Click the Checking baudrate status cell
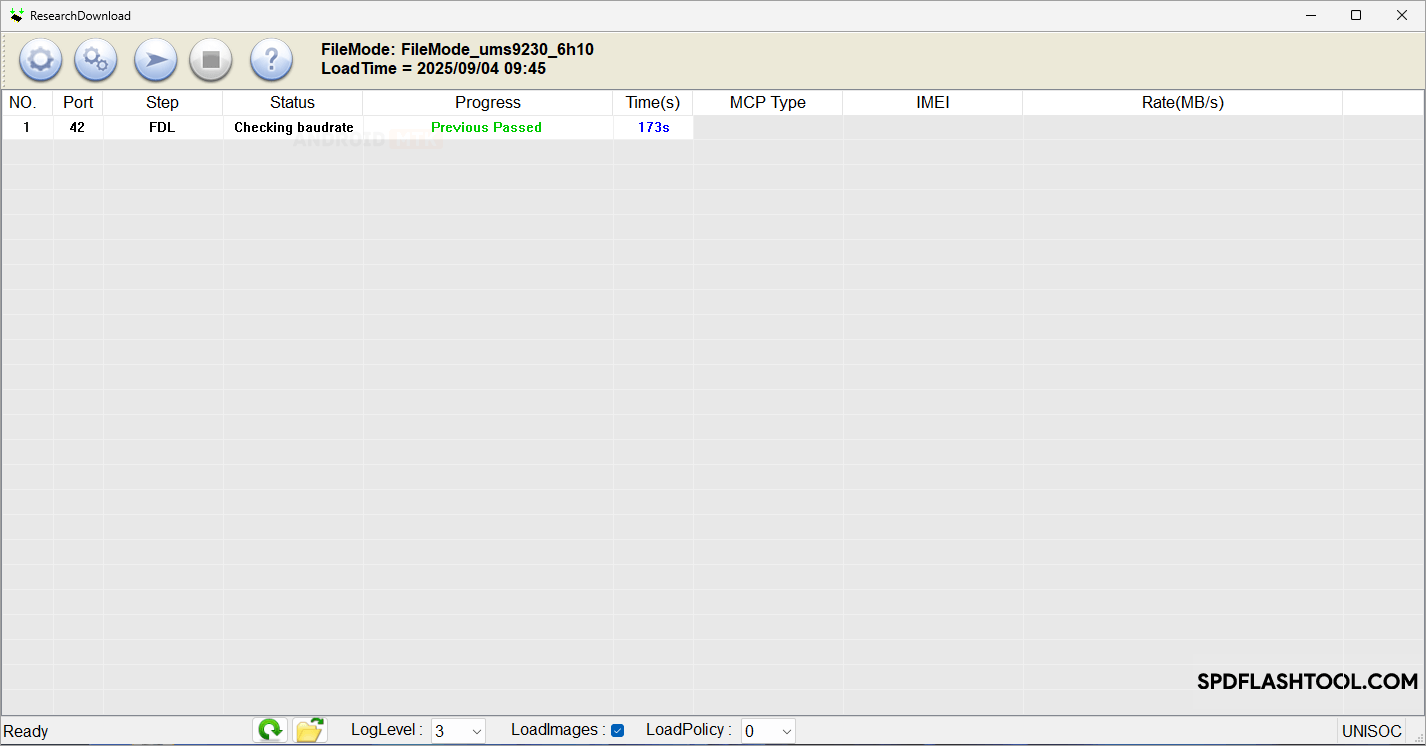This screenshot has width=1426, height=746. pyautogui.click(x=293, y=128)
